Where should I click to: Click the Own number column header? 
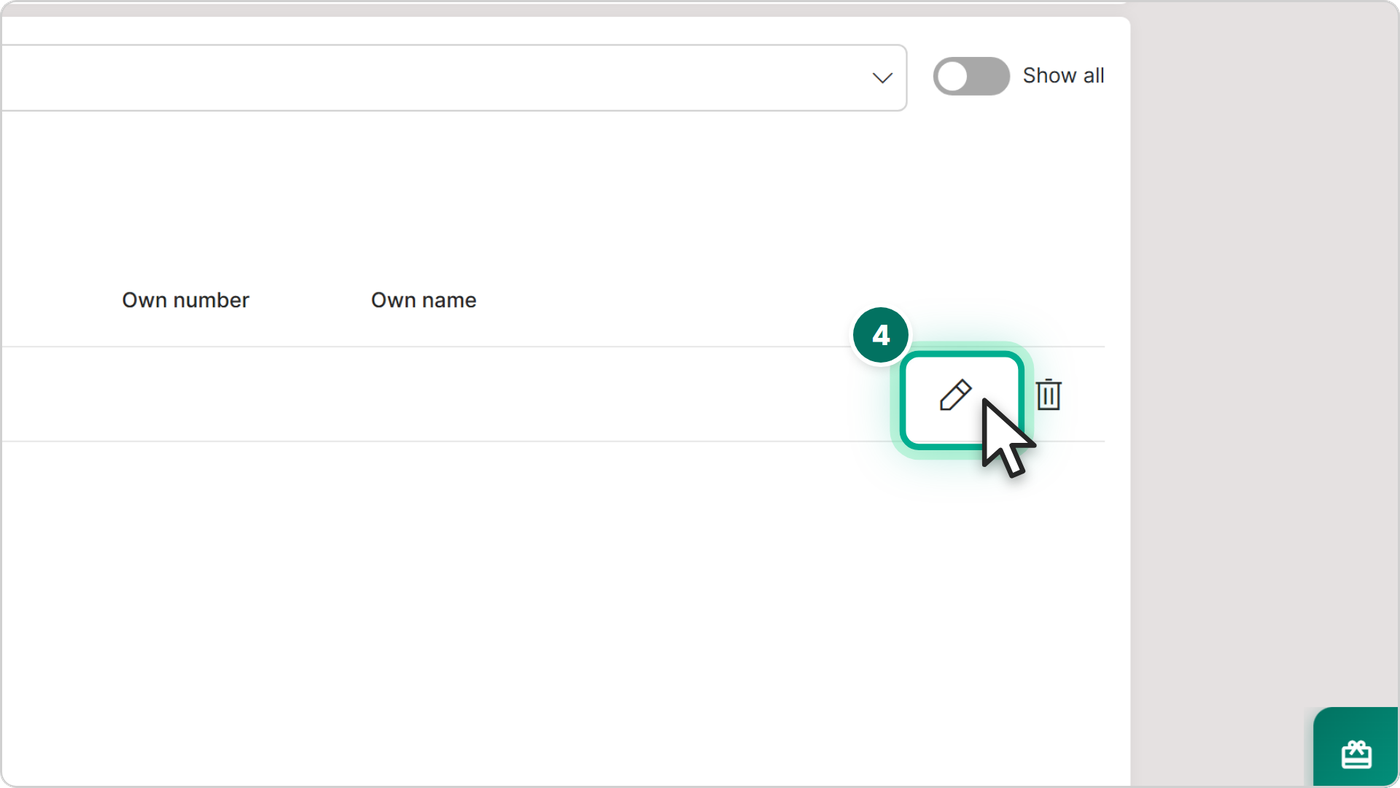tap(185, 300)
